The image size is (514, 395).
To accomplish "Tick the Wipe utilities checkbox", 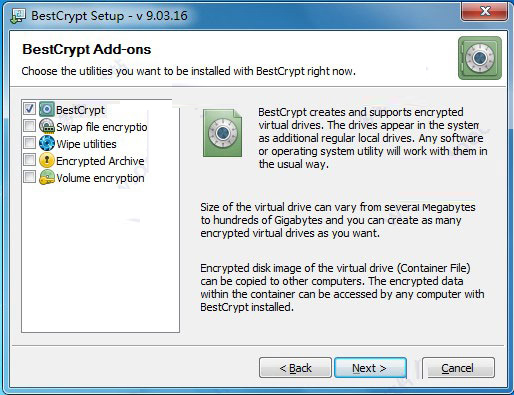I will [x=29, y=143].
